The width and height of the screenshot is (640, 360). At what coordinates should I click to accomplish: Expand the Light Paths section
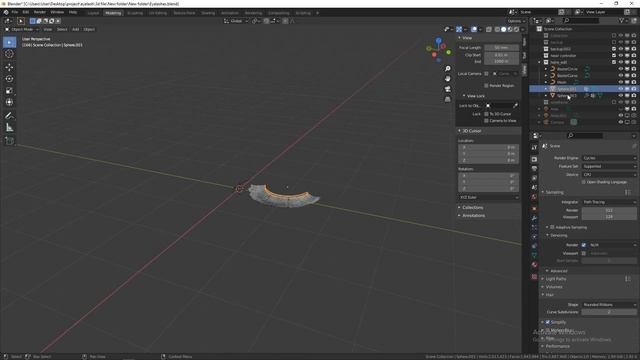pos(556,279)
